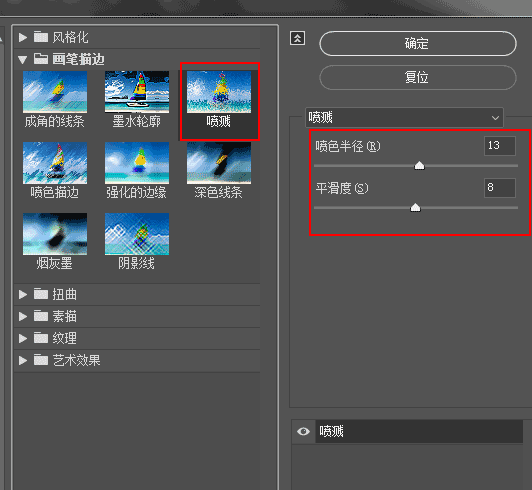Screen dimensions: 532x490
Task: Click the 画笔描边 open folder icon
Action: 41,59
